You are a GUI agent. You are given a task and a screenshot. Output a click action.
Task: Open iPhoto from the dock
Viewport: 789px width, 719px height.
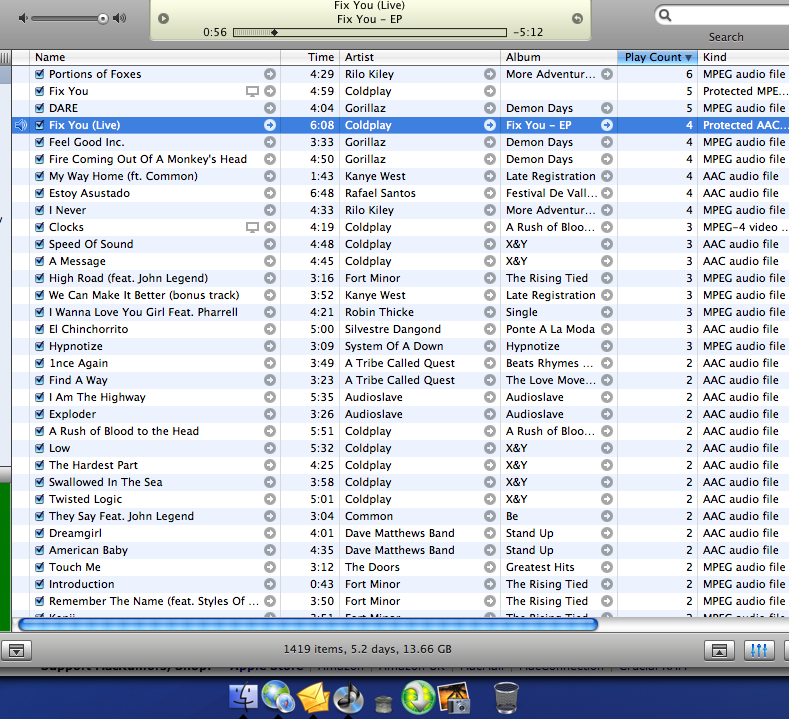(x=454, y=697)
